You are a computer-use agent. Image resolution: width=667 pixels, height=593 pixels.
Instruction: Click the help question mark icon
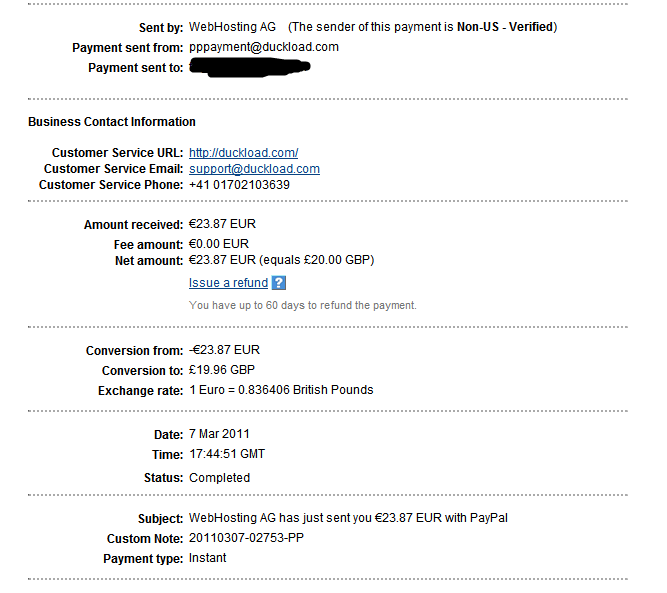279,283
